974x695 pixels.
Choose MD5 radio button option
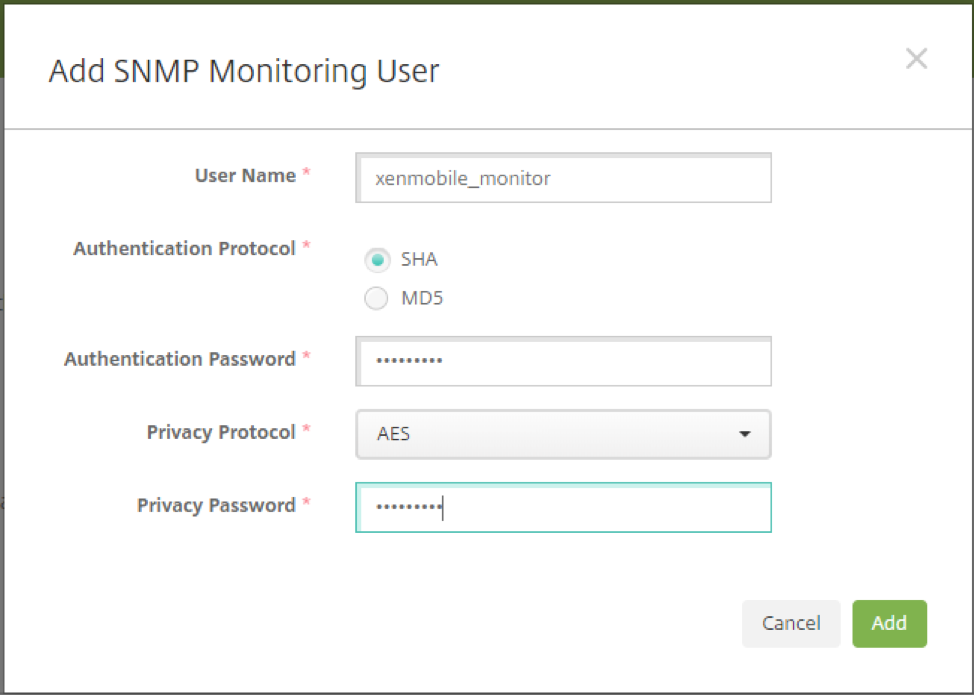[376, 298]
